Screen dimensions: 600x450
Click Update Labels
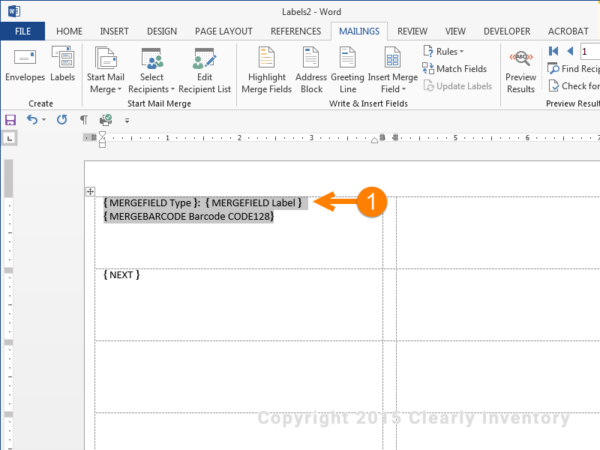pyautogui.click(x=458, y=86)
